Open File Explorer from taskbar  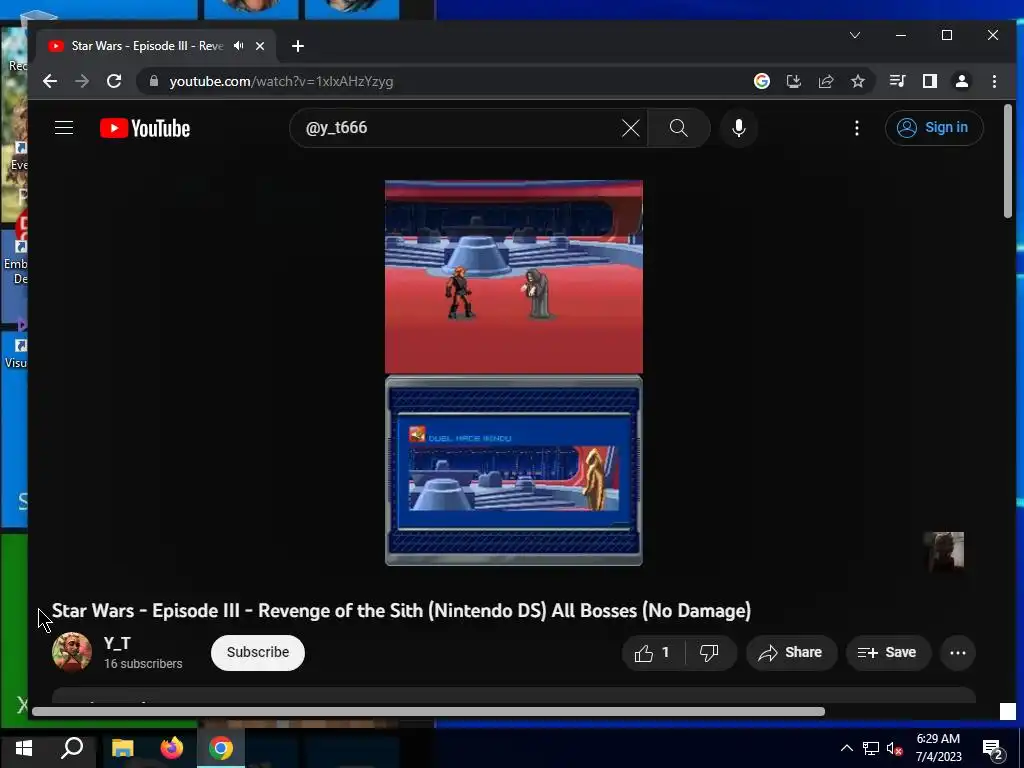pyautogui.click(x=122, y=748)
